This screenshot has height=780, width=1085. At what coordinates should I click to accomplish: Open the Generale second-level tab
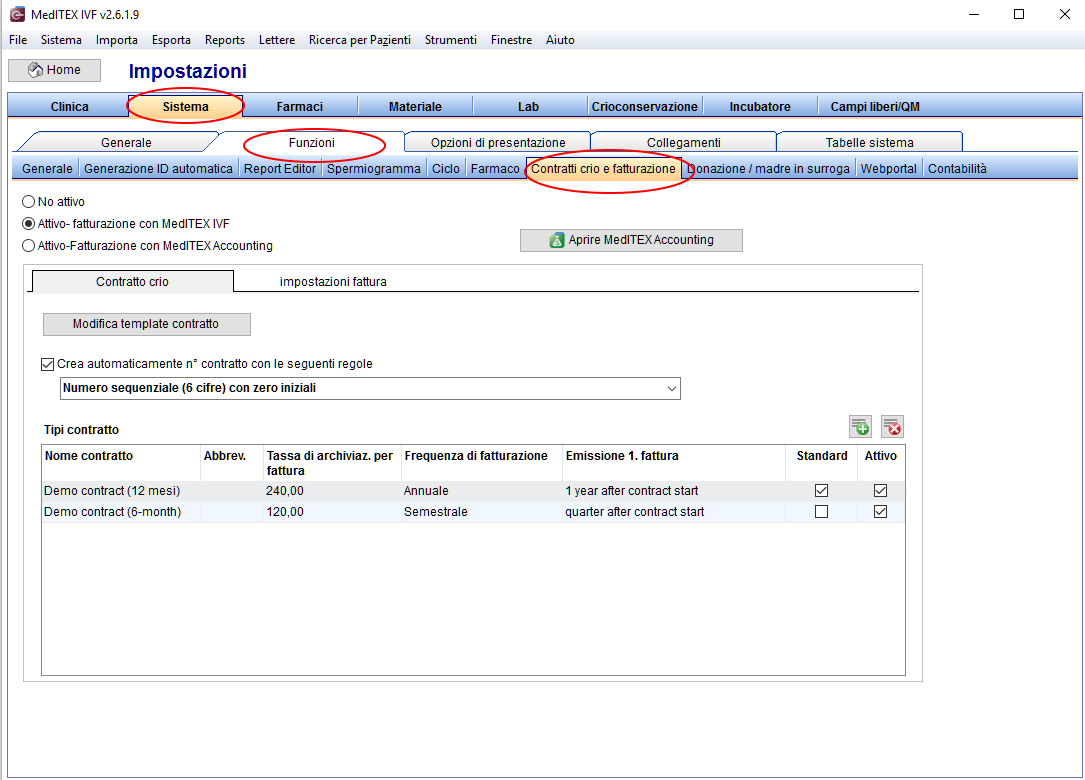coord(126,143)
